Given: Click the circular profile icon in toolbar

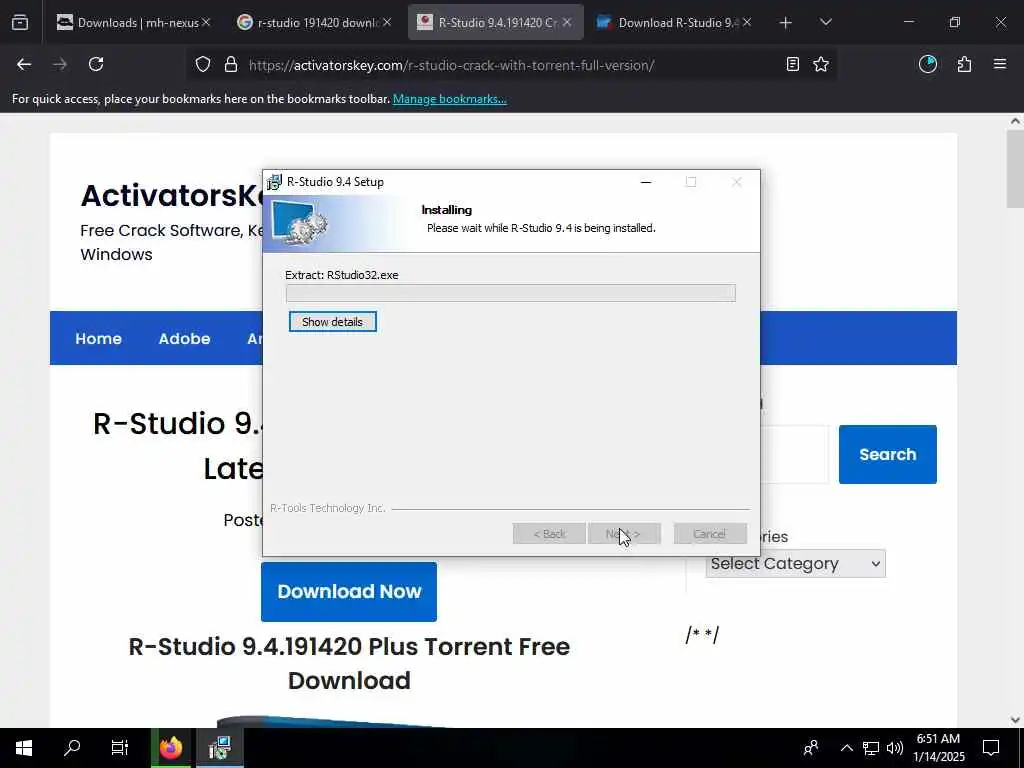Looking at the screenshot, I should pyautogui.click(x=927, y=64).
